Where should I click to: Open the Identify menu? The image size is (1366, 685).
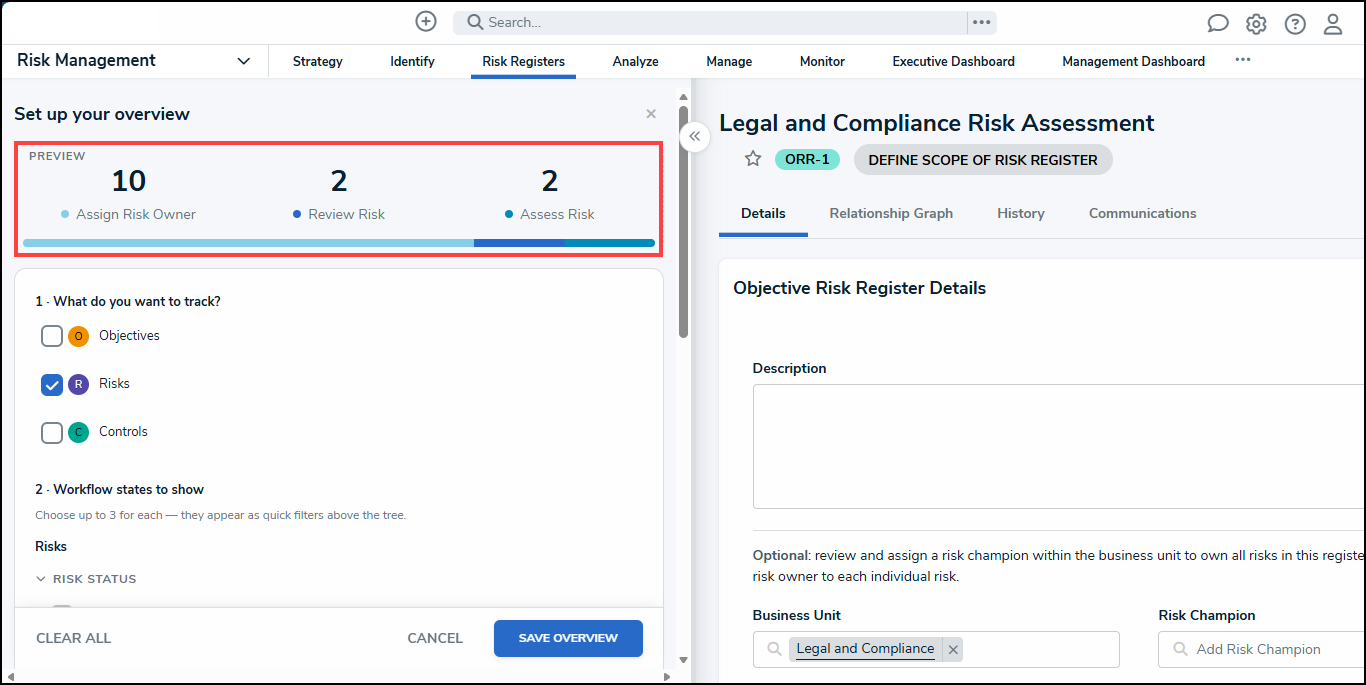(412, 61)
